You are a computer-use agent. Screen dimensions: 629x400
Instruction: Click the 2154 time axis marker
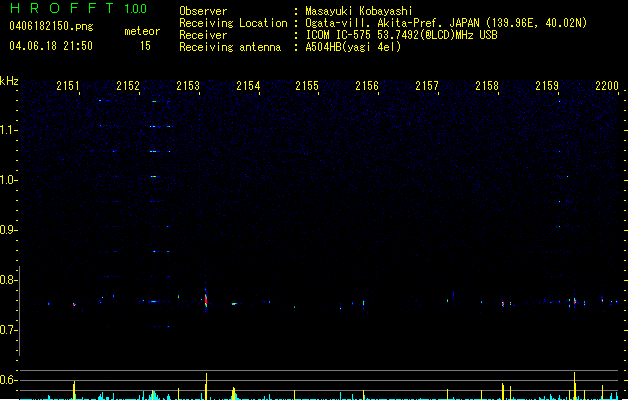248,86
